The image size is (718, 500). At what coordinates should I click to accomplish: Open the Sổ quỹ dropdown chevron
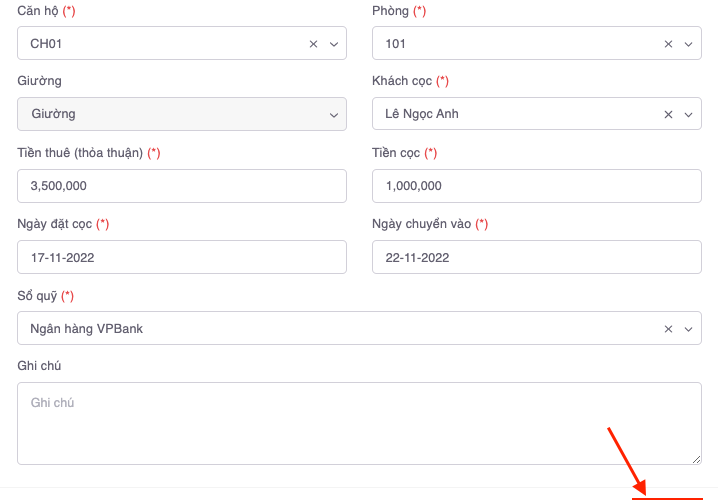688,329
